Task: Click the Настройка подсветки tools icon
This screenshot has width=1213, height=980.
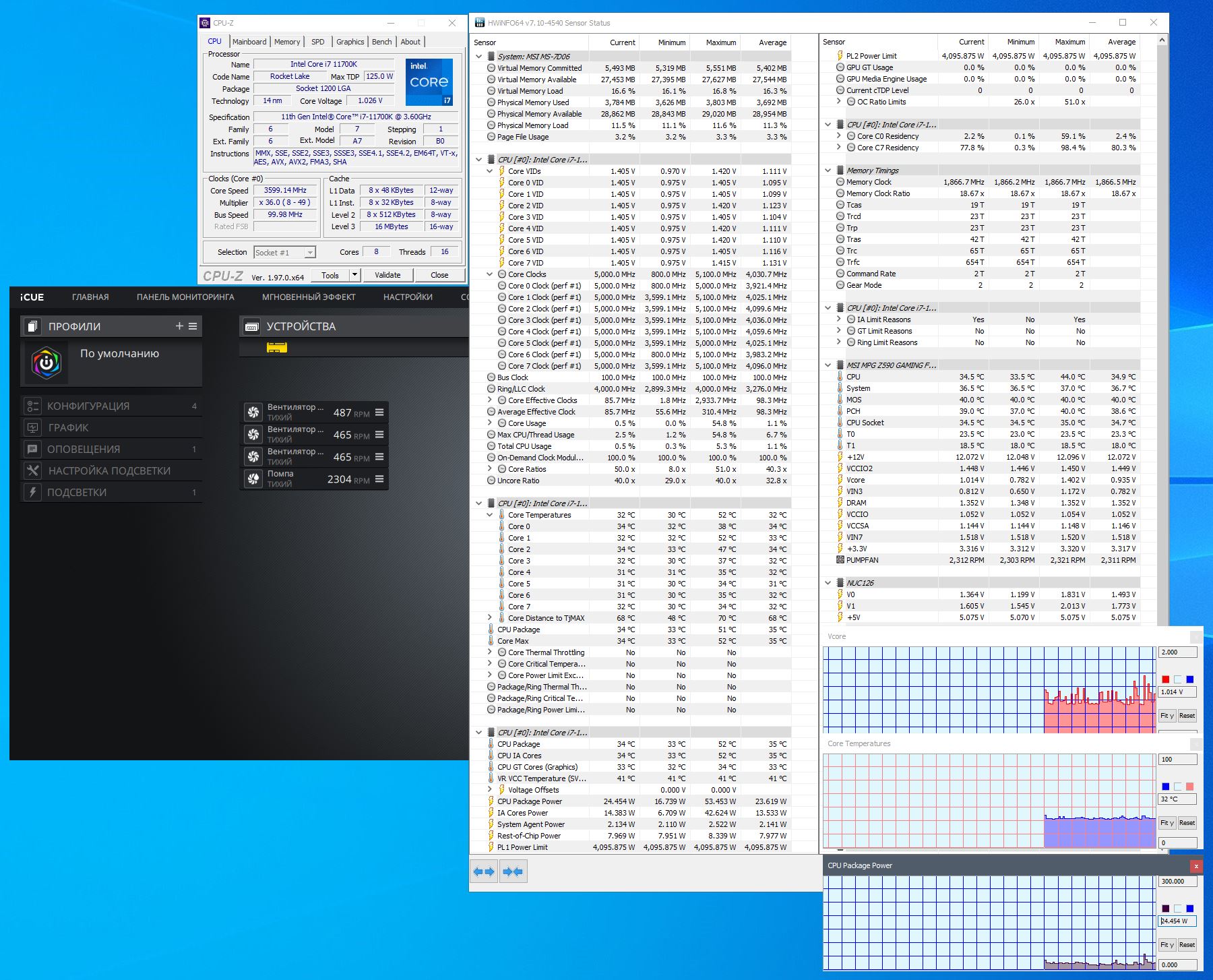Action: point(33,470)
